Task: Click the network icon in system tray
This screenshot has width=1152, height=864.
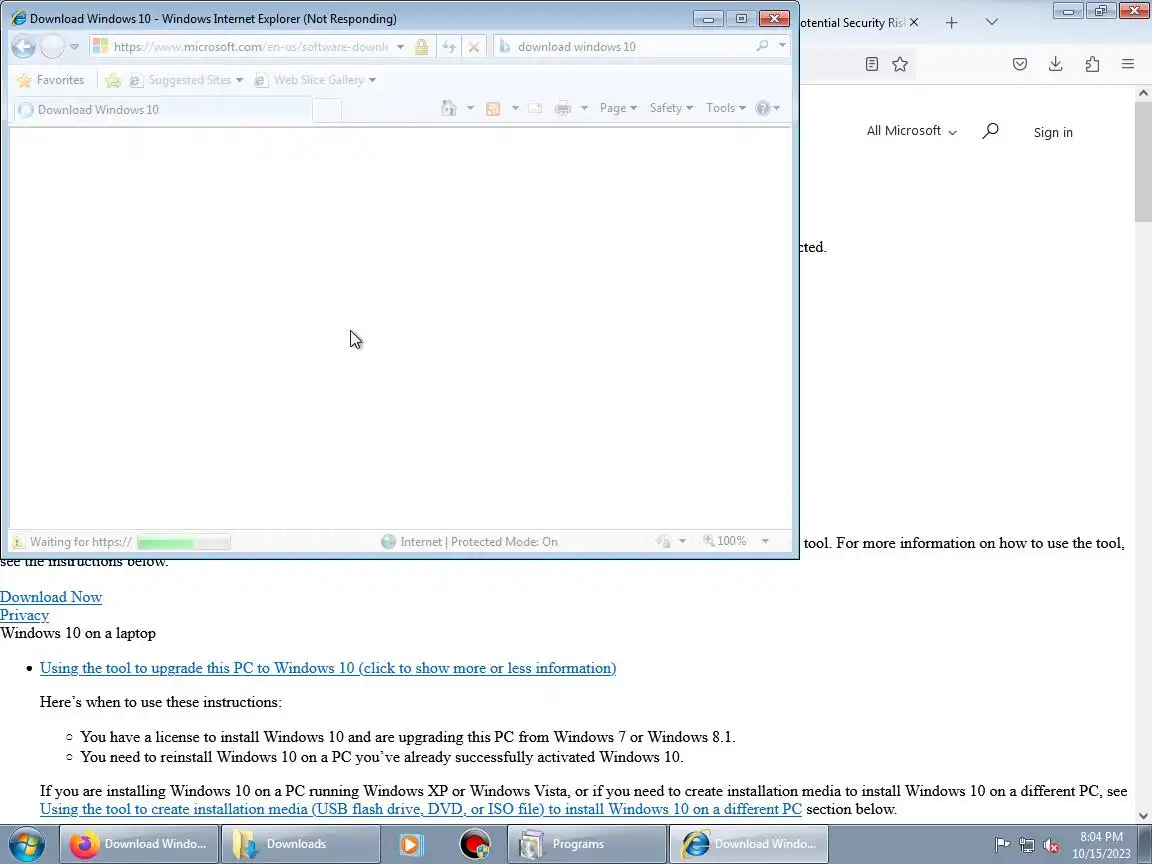Action: click(x=1026, y=846)
